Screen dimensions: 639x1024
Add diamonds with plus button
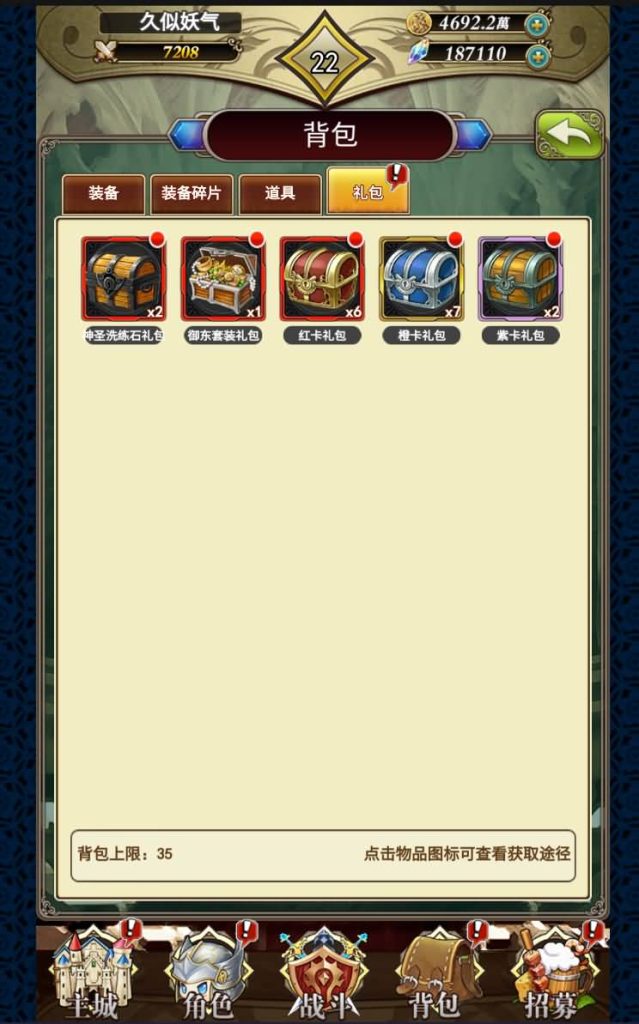coord(536,57)
